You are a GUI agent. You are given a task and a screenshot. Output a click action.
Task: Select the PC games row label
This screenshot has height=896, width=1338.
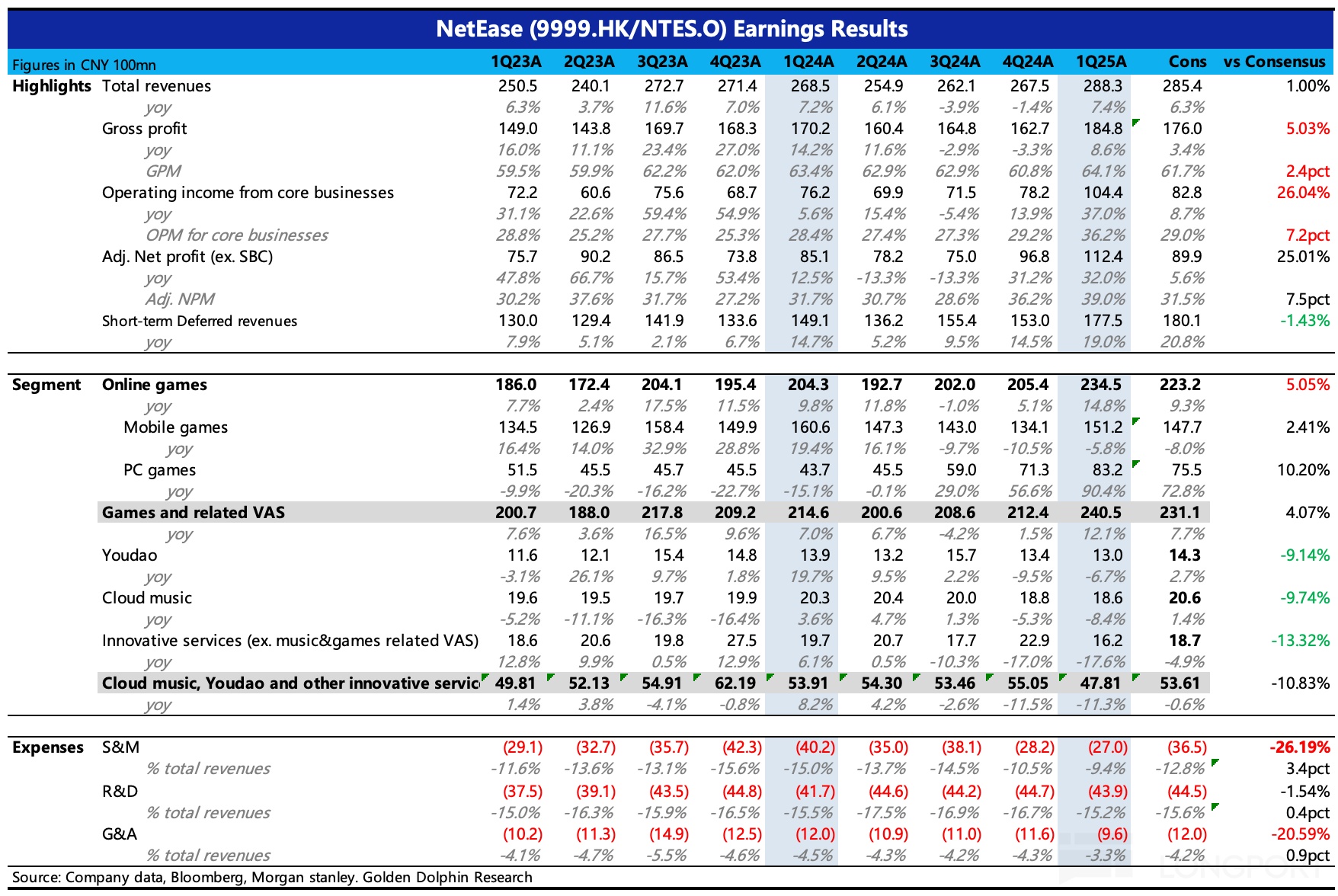160,470
